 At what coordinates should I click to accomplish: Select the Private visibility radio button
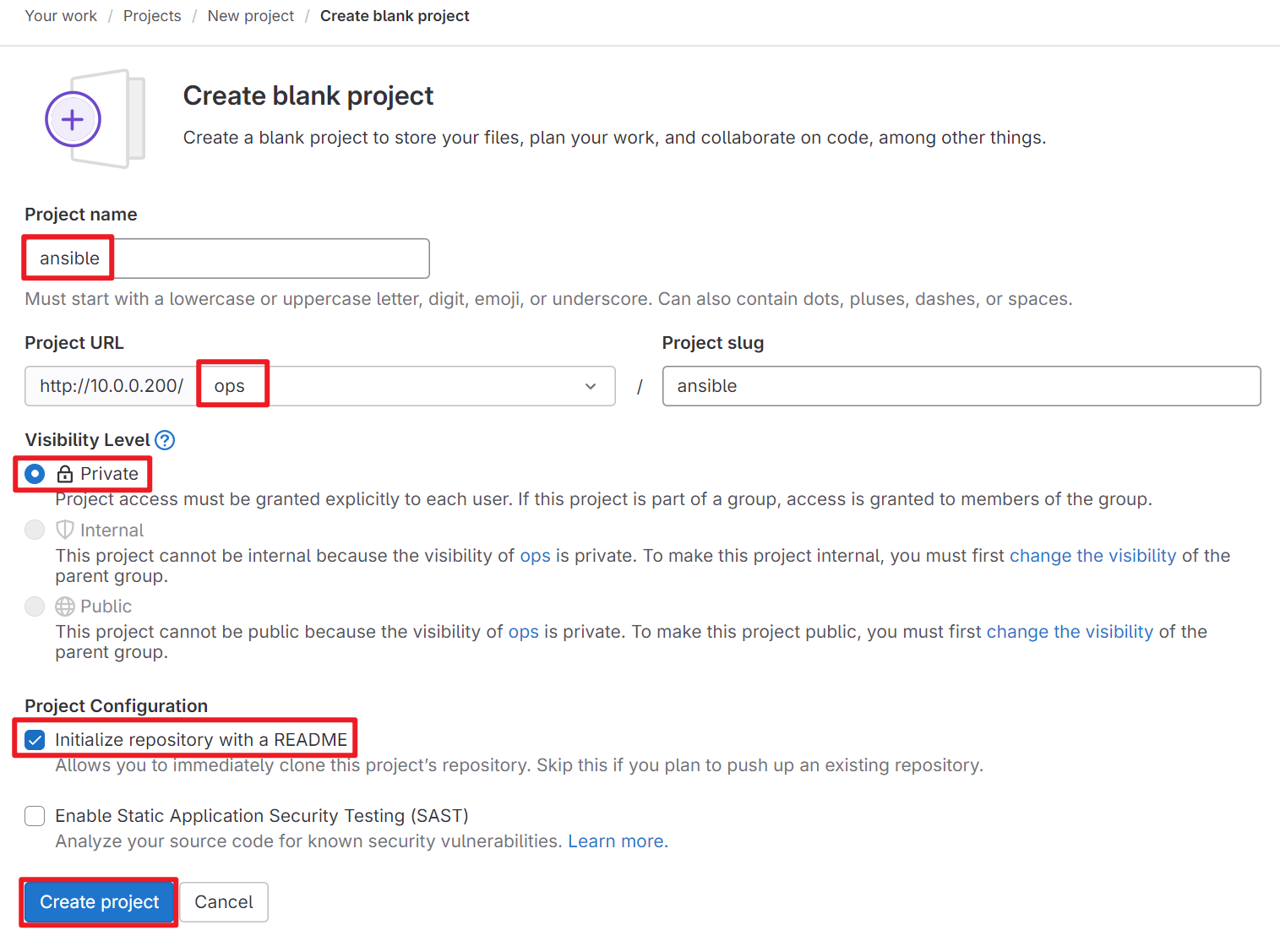(35, 474)
